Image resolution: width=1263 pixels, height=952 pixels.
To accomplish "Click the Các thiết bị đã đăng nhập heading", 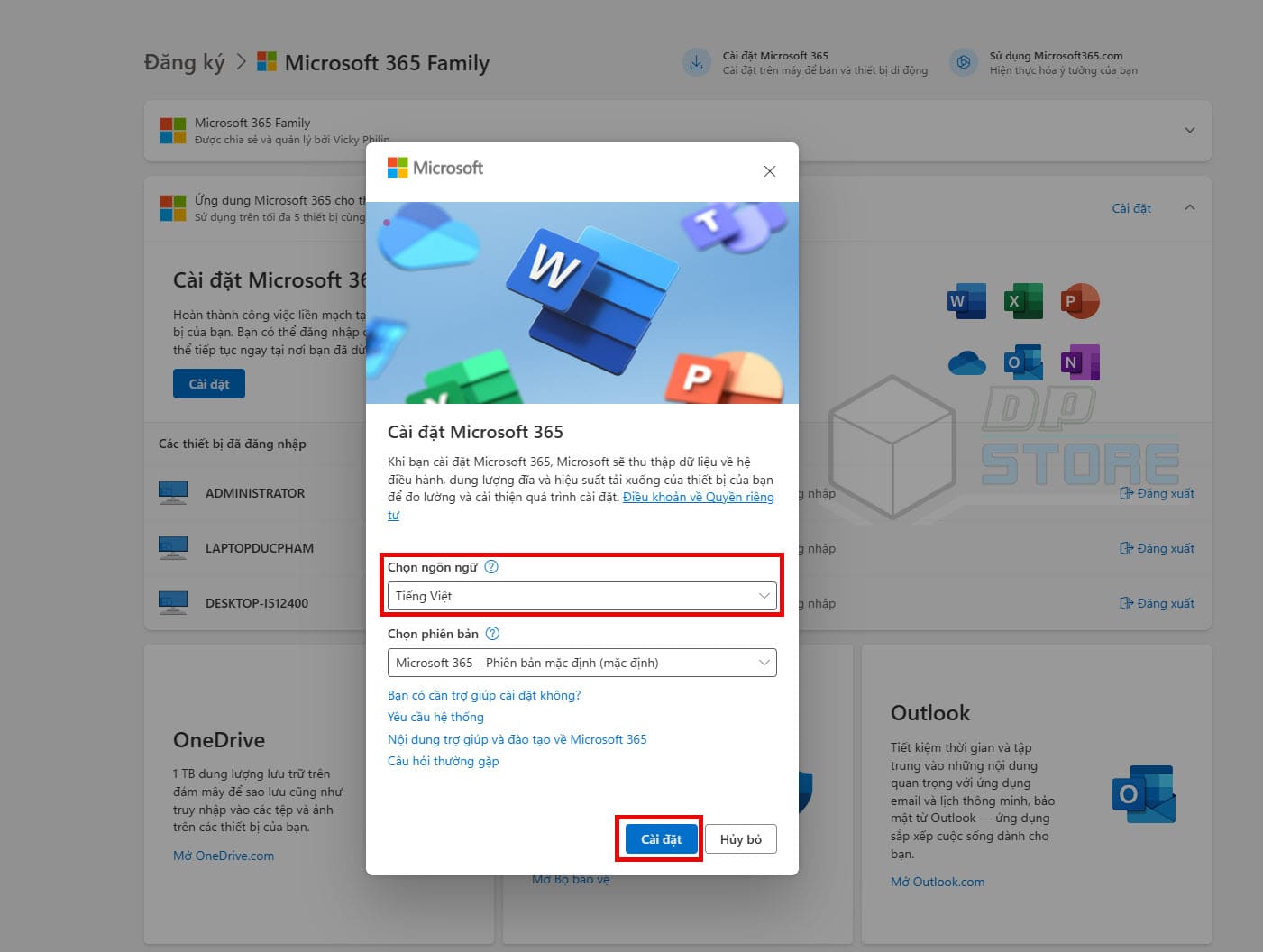I will coord(233,444).
